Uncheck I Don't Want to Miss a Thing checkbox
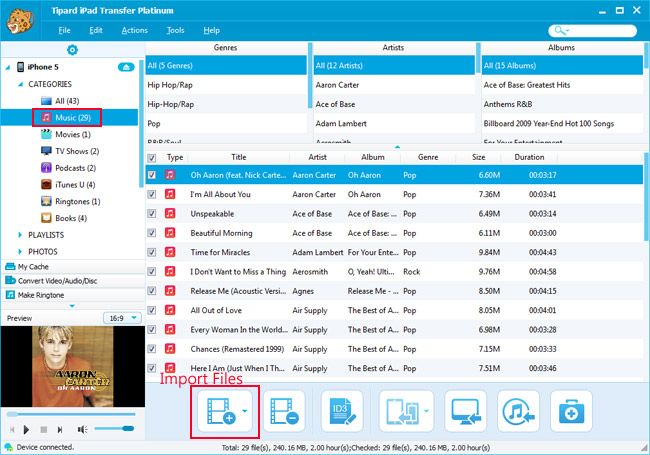The height and width of the screenshot is (455, 650). (x=152, y=272)
